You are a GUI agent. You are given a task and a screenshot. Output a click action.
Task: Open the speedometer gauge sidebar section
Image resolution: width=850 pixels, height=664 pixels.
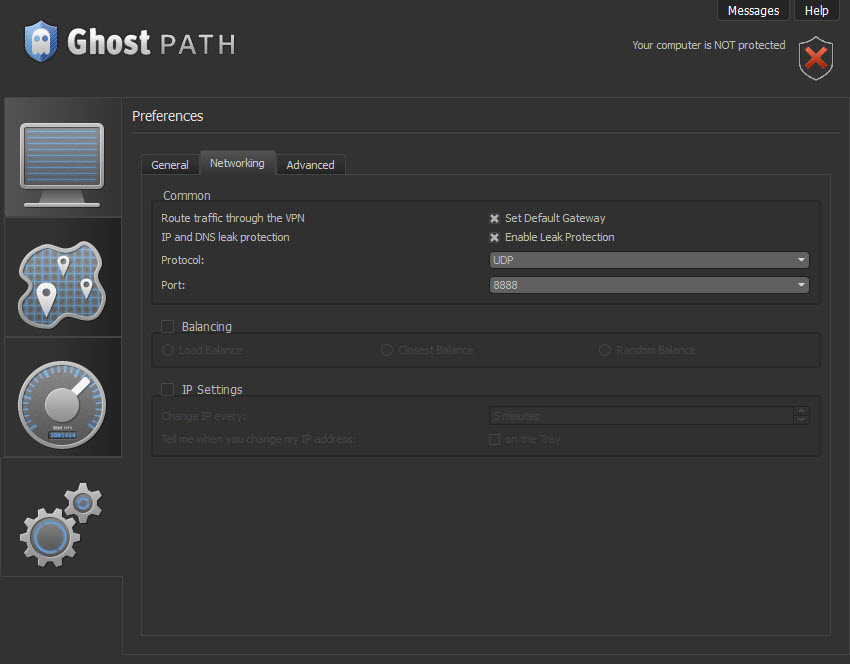point(63,397)
